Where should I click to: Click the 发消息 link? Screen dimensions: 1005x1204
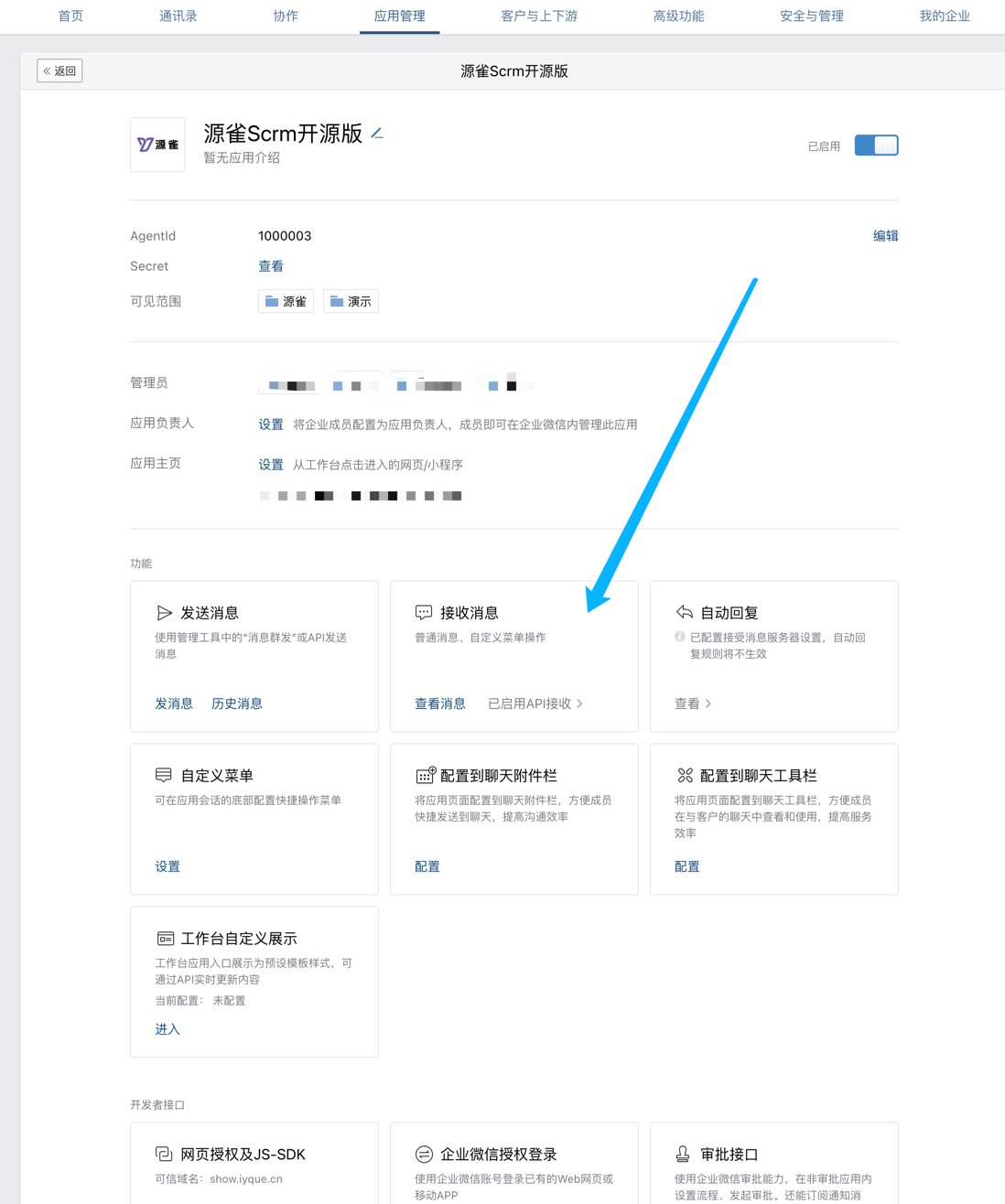pyautogui.click(x=174, y=704)
